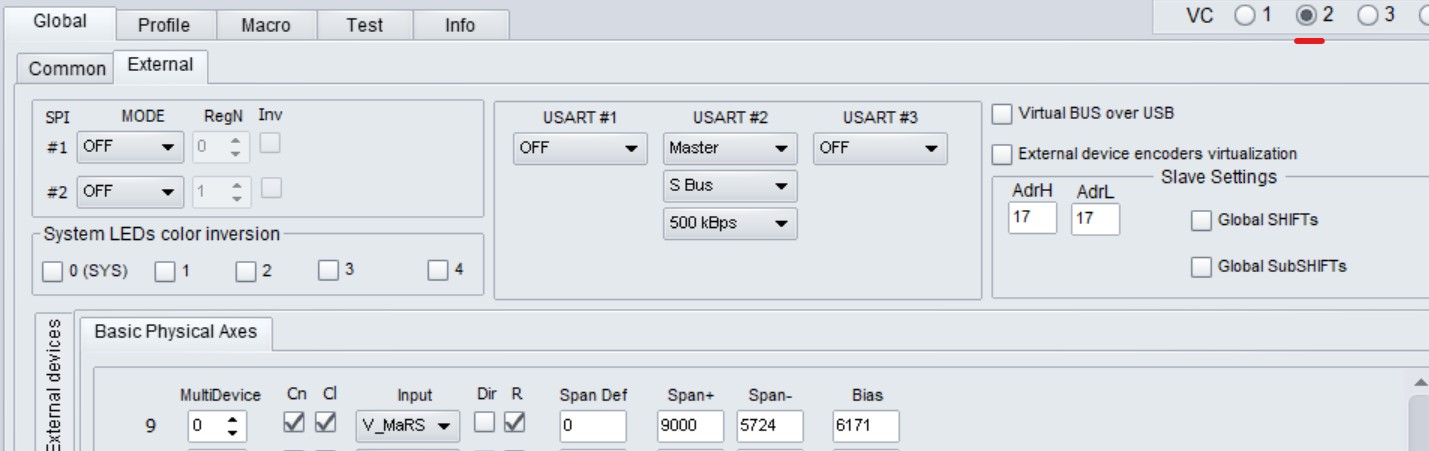Check the 0 (SYS) LED inversion box
This screenshot has height=451, width=1429.
tap(52, 271)
